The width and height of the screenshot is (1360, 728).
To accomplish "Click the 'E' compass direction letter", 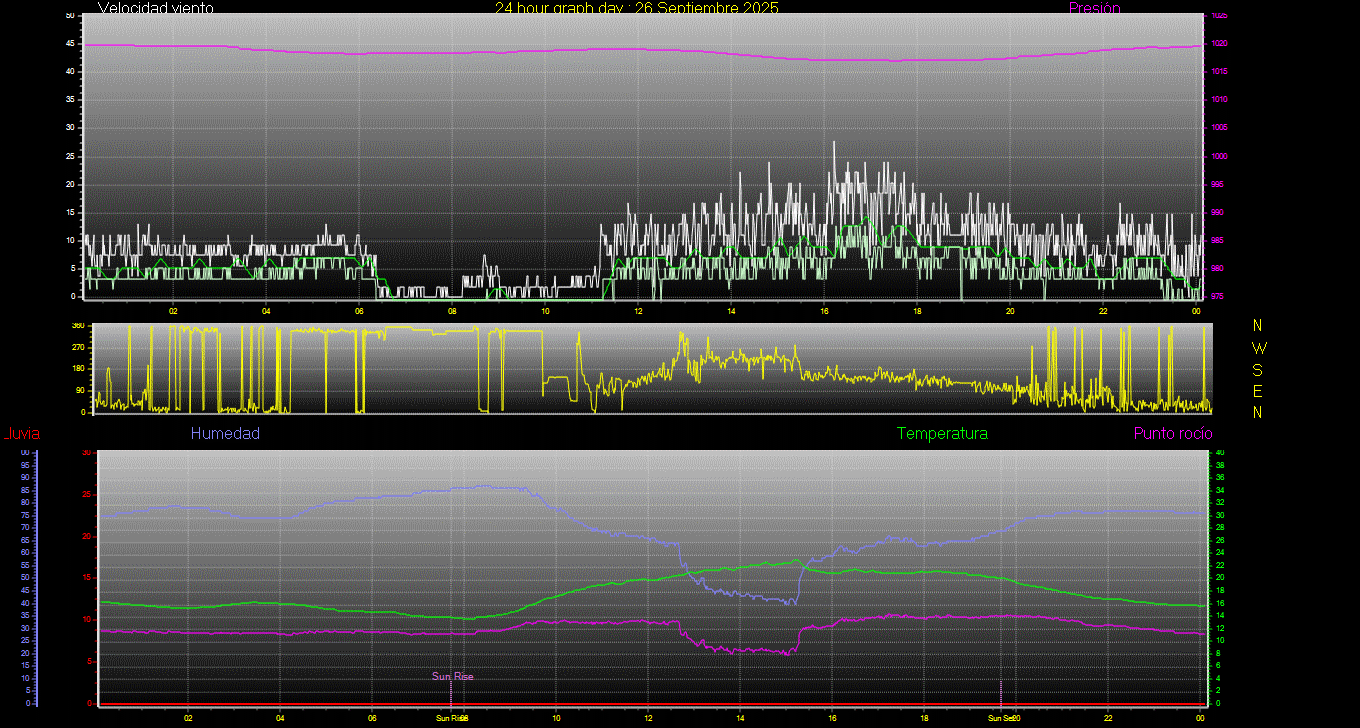I will [1258, 391].
